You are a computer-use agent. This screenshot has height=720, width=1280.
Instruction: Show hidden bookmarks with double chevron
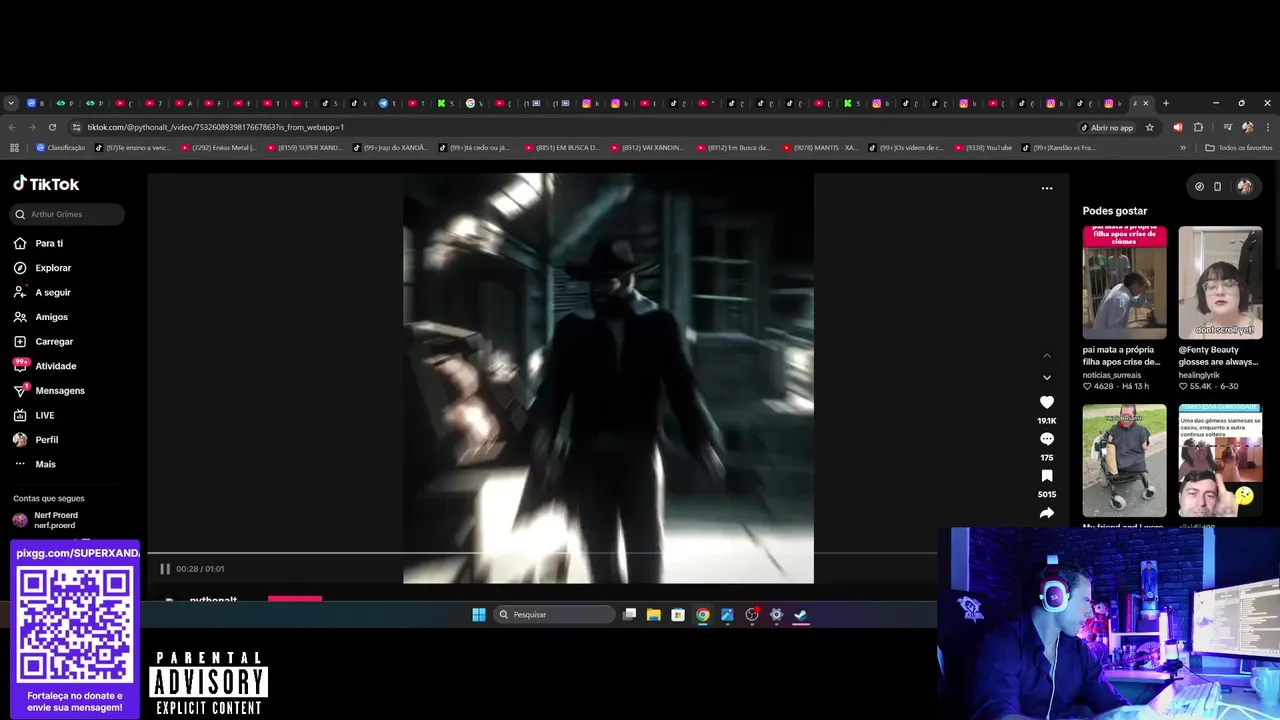pyautogui.click(x=1183, y=148)
